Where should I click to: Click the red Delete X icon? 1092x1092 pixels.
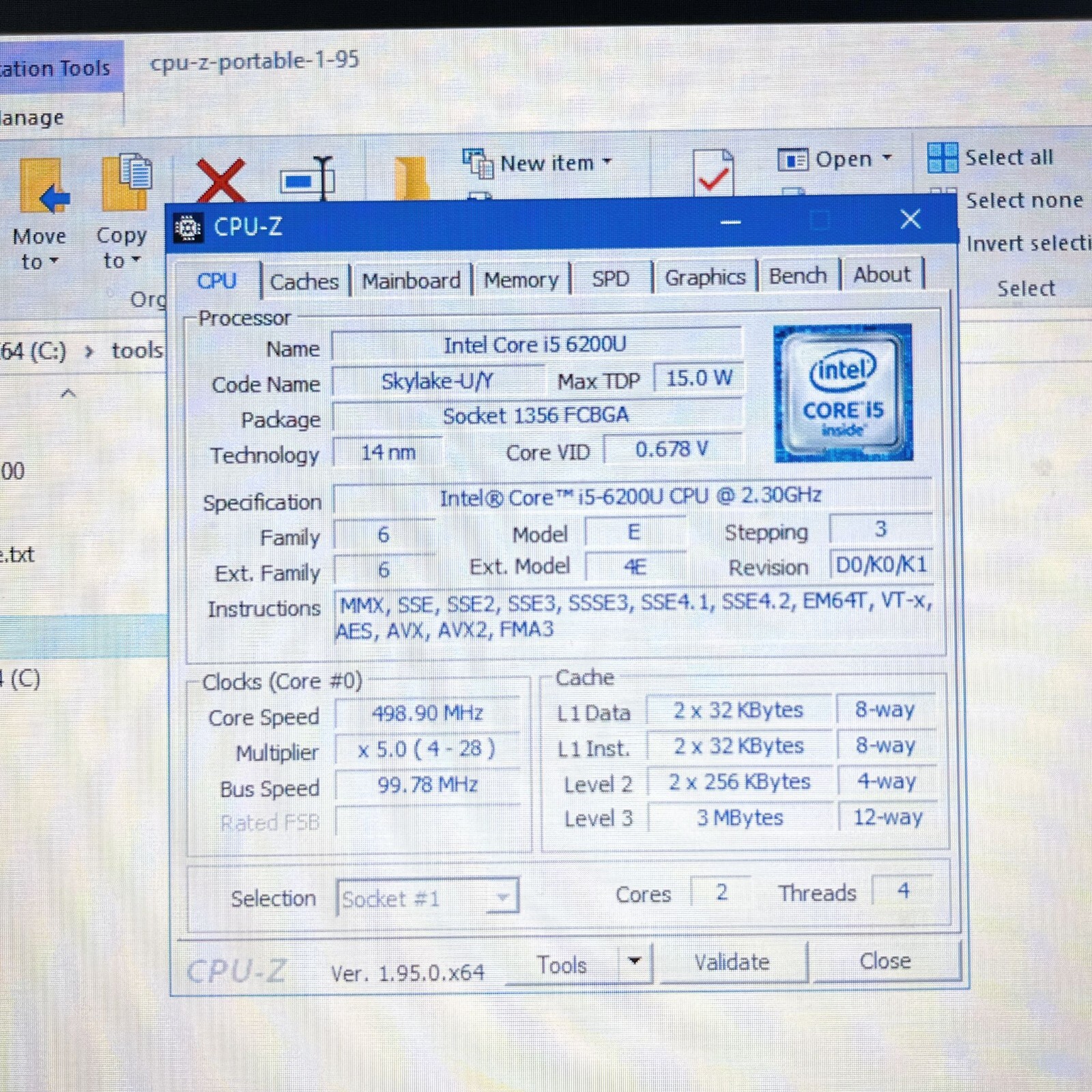tap(221, 180)
